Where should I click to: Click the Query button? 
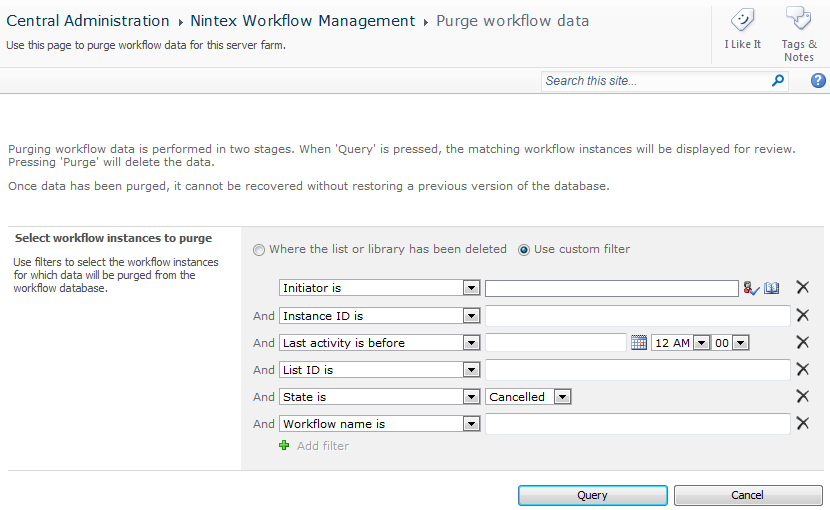pos(592,495)
